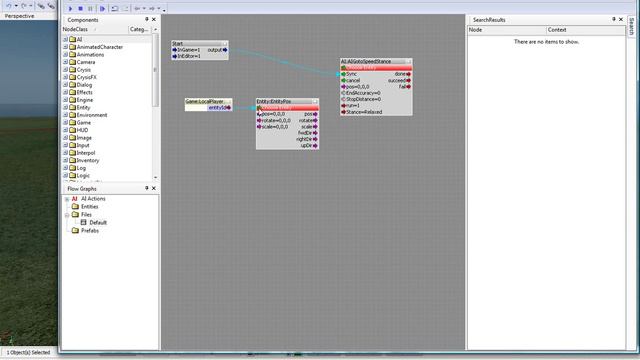Click the Link objects toolbar icon
The image size is (640, 360).
pyautogui.click(x=41, y=6)
